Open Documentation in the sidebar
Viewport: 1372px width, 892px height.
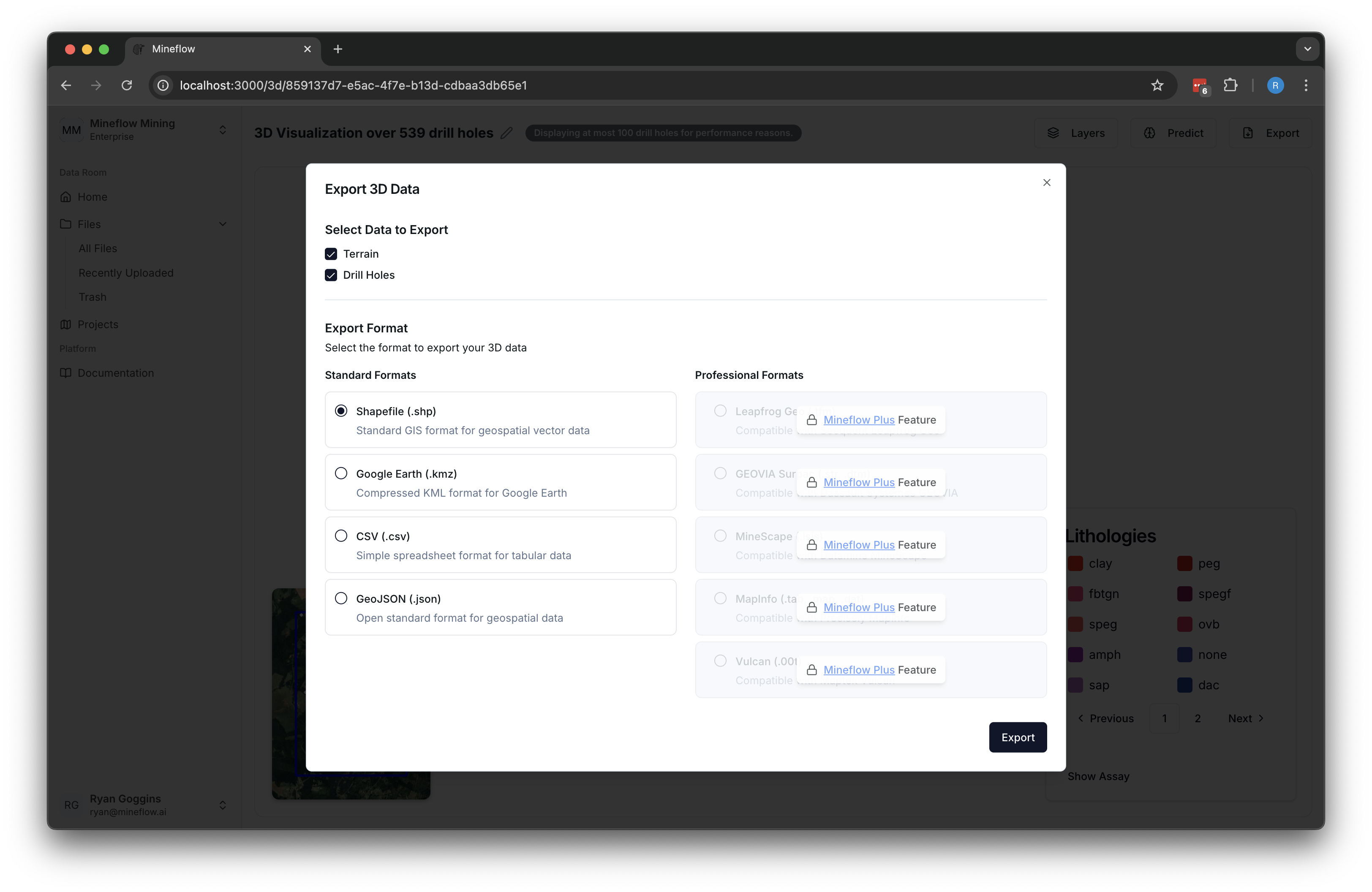115,373
